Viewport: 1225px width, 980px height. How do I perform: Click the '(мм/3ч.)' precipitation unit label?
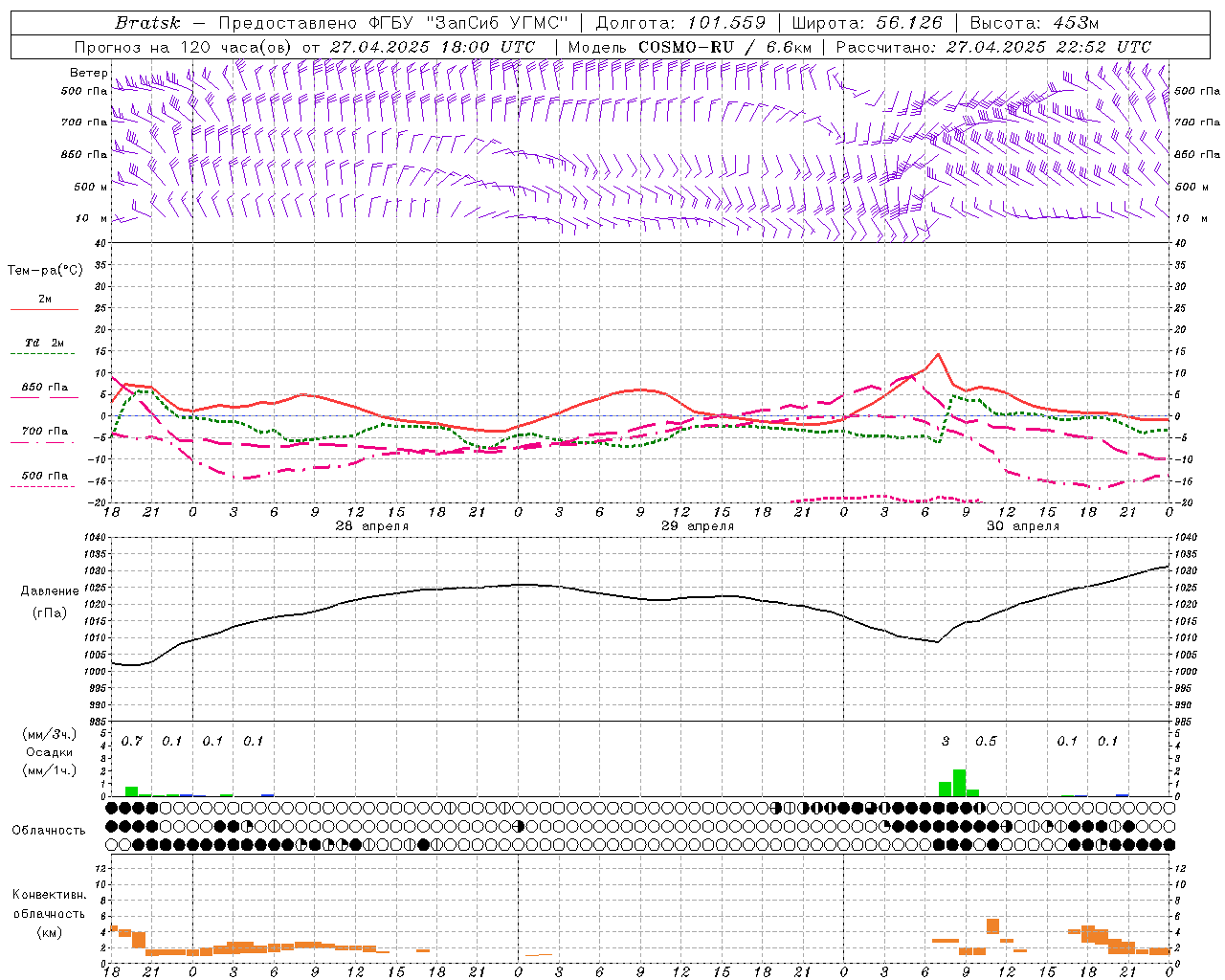pos(49,734)
